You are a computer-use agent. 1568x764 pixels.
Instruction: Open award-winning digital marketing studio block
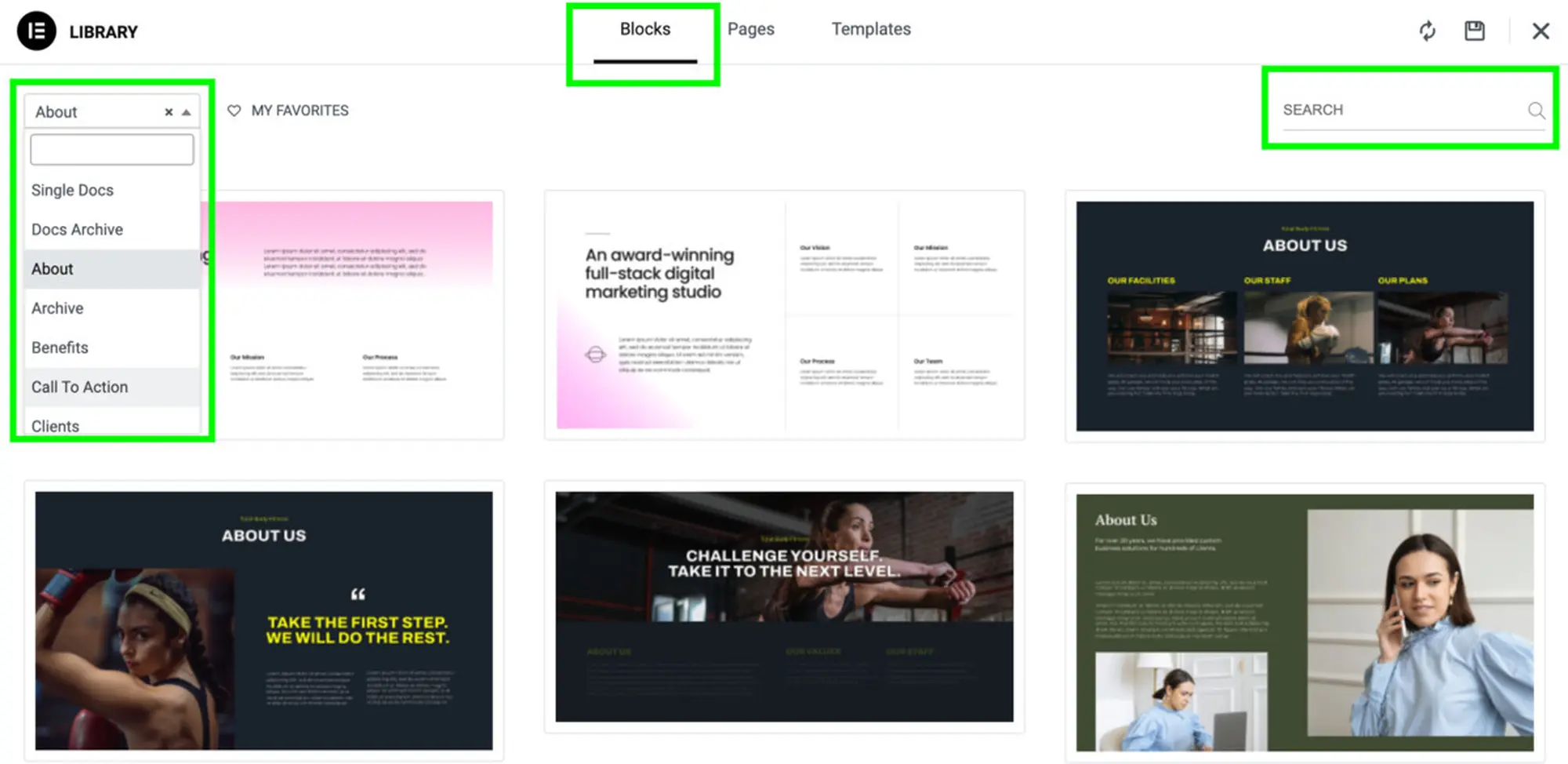point(784,315)
